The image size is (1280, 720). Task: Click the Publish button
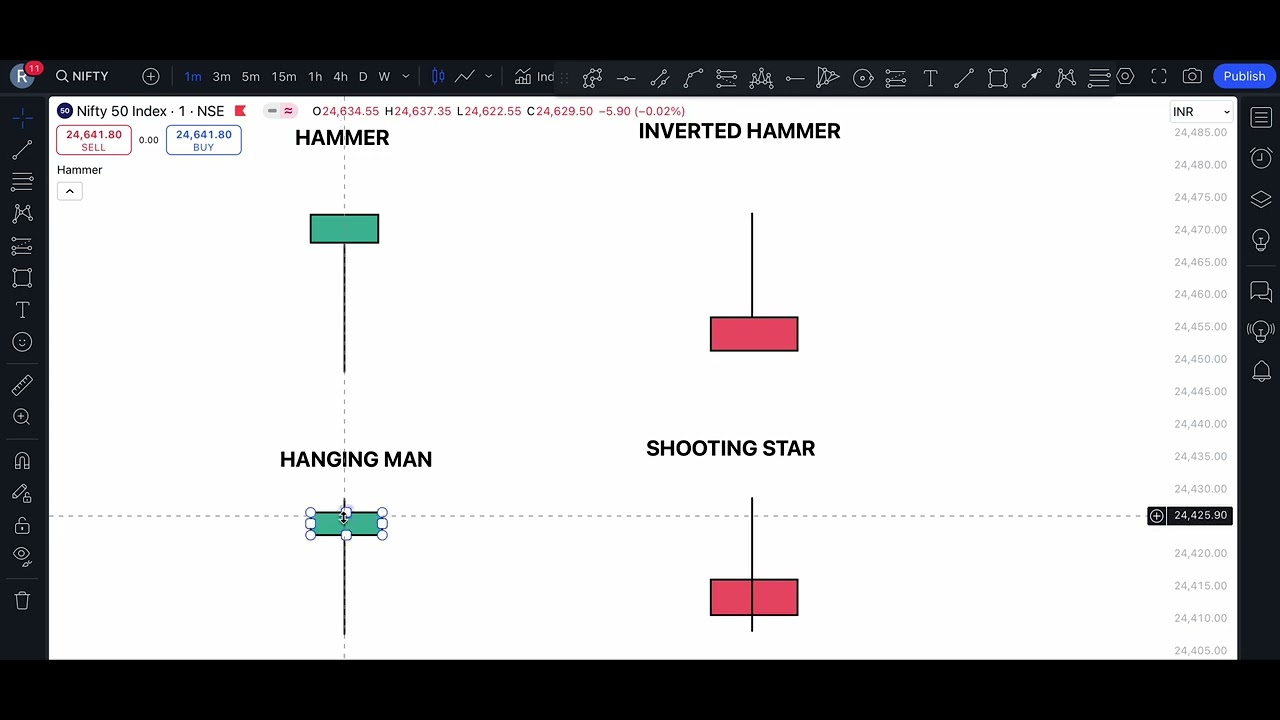(1244, 76)
